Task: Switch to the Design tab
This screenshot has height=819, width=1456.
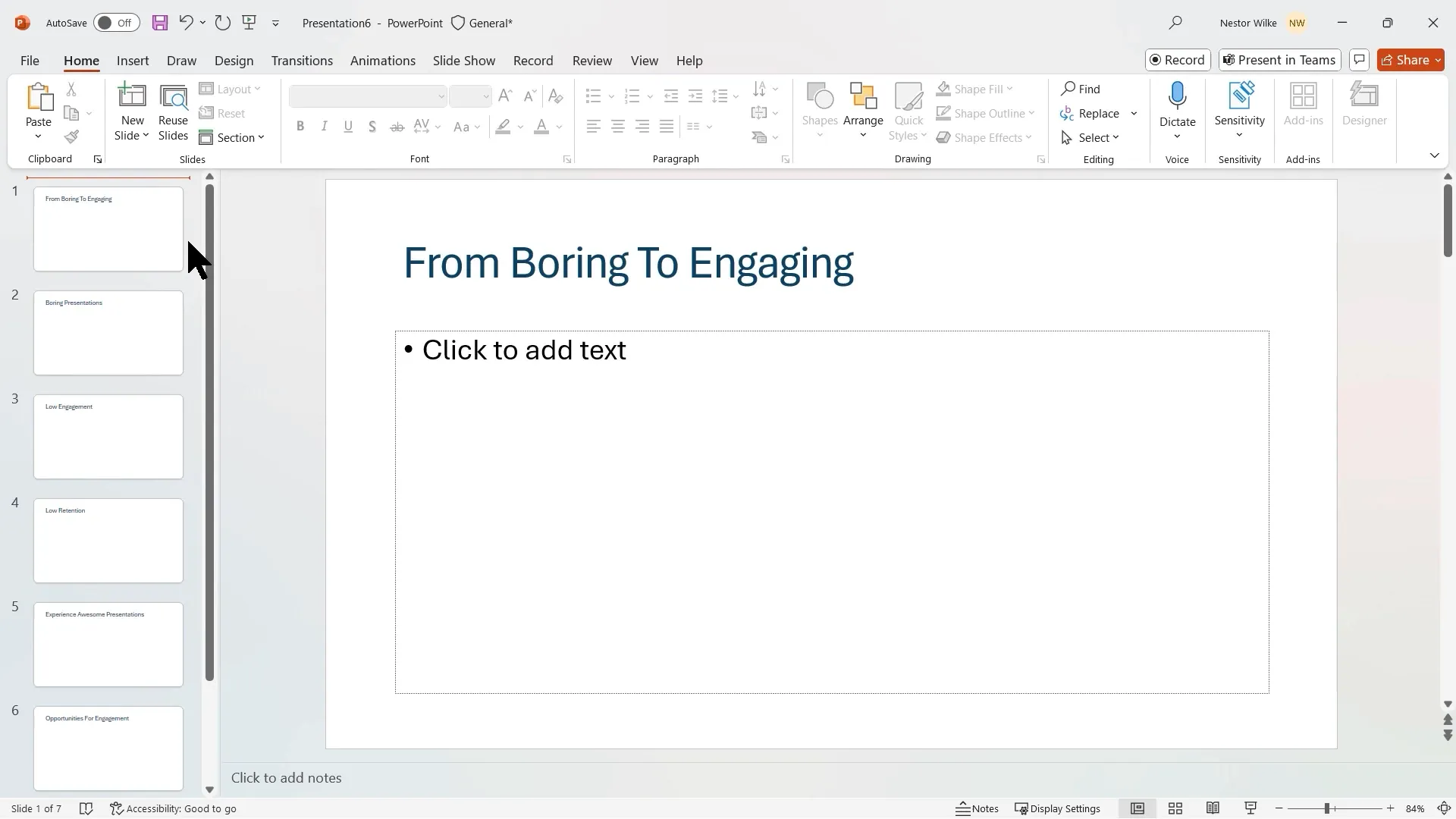Action: coord(234,61)
